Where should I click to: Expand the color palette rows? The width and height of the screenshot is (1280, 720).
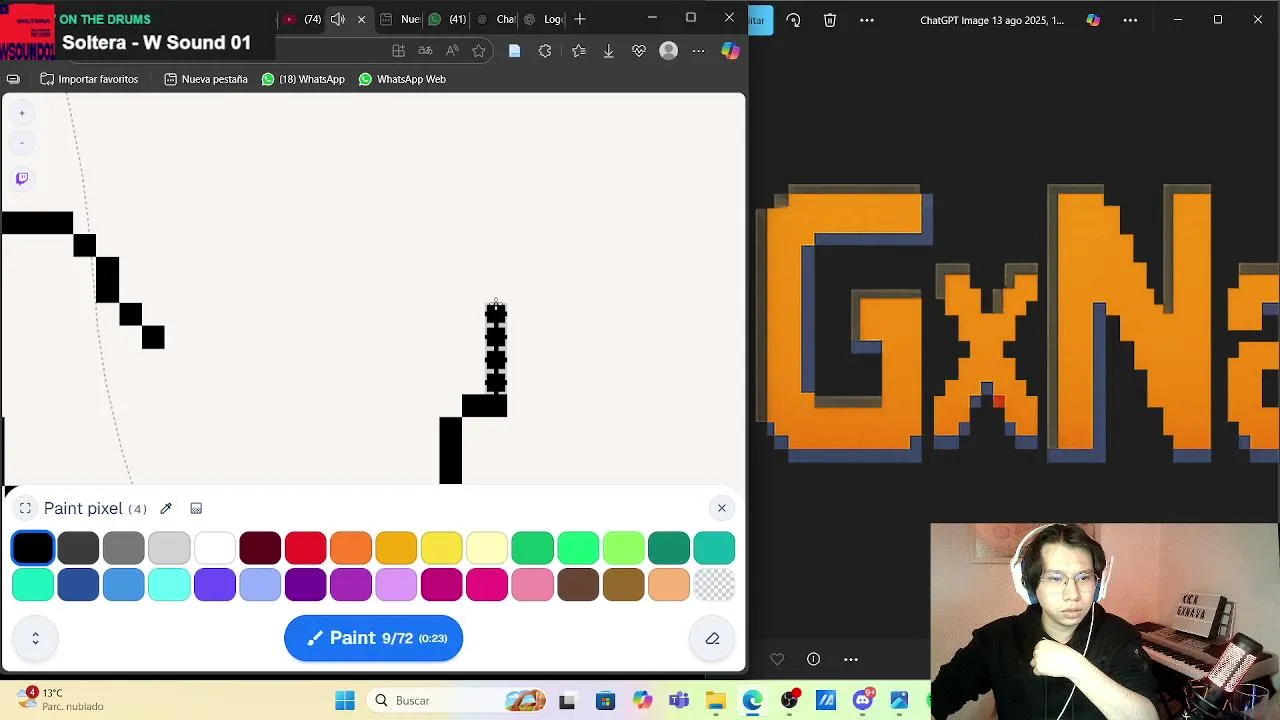point(35,638)
